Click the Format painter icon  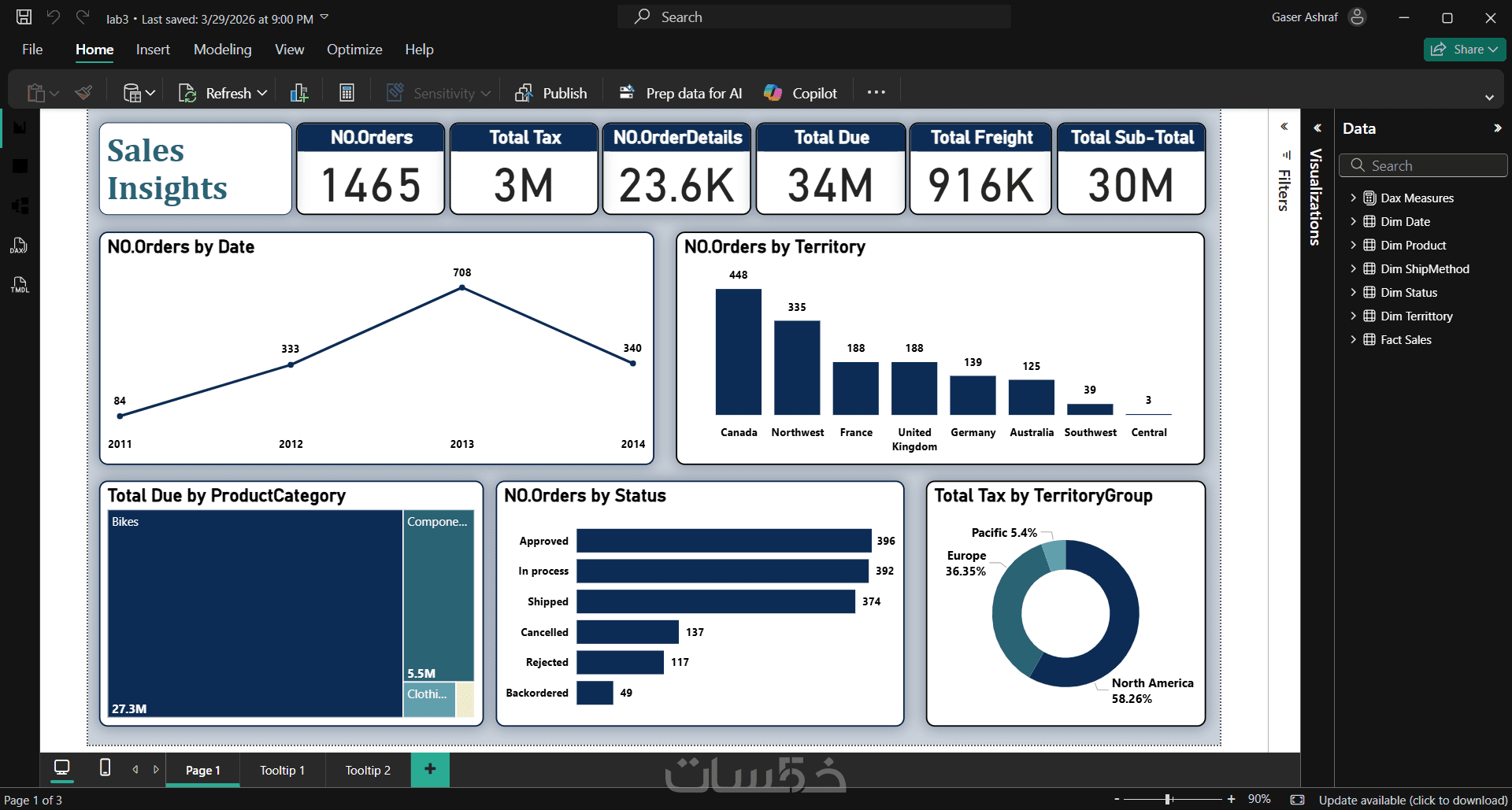[83, 93]
